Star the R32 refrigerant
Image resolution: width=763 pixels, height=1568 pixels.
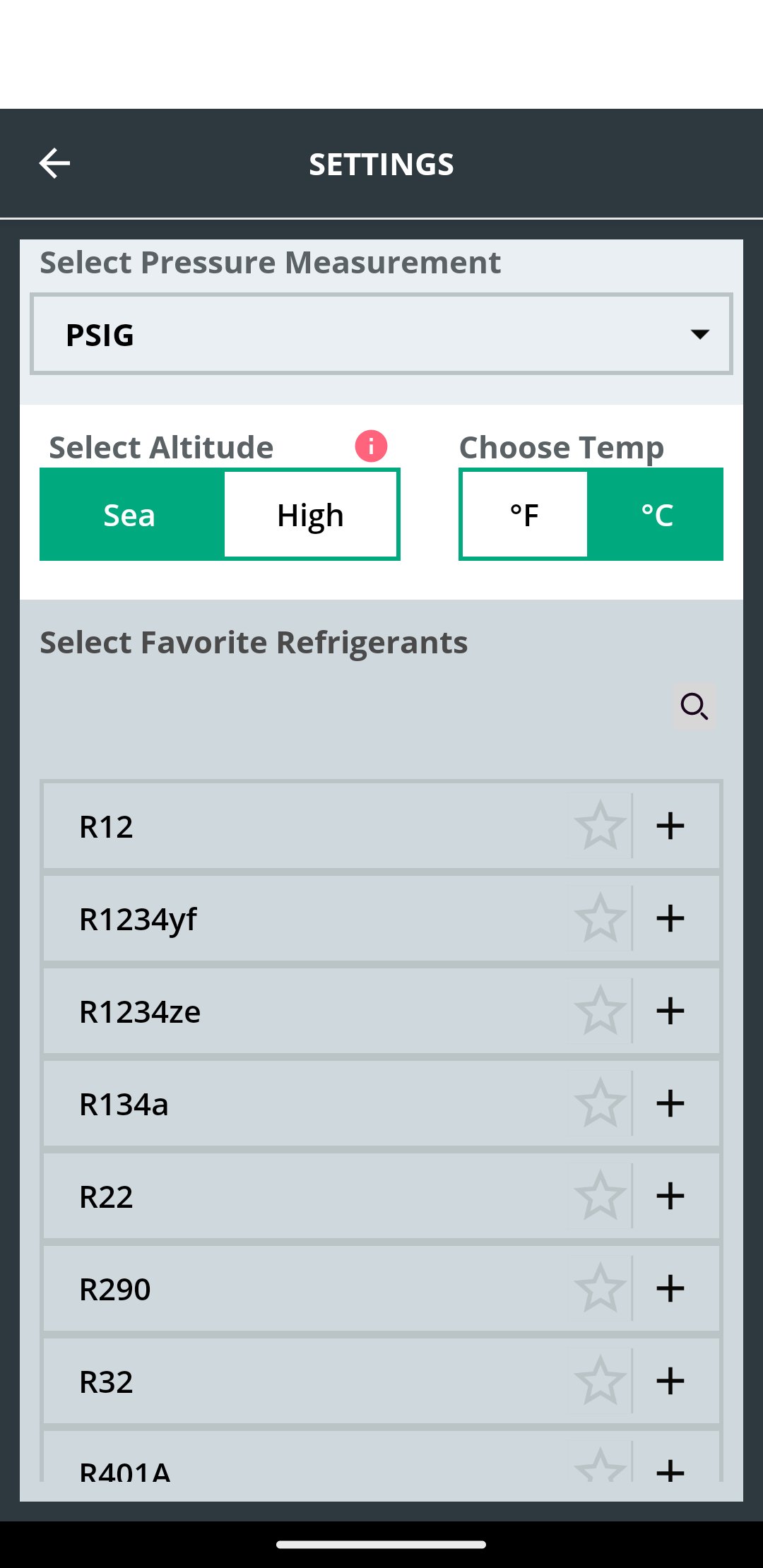coord(600,1381)
